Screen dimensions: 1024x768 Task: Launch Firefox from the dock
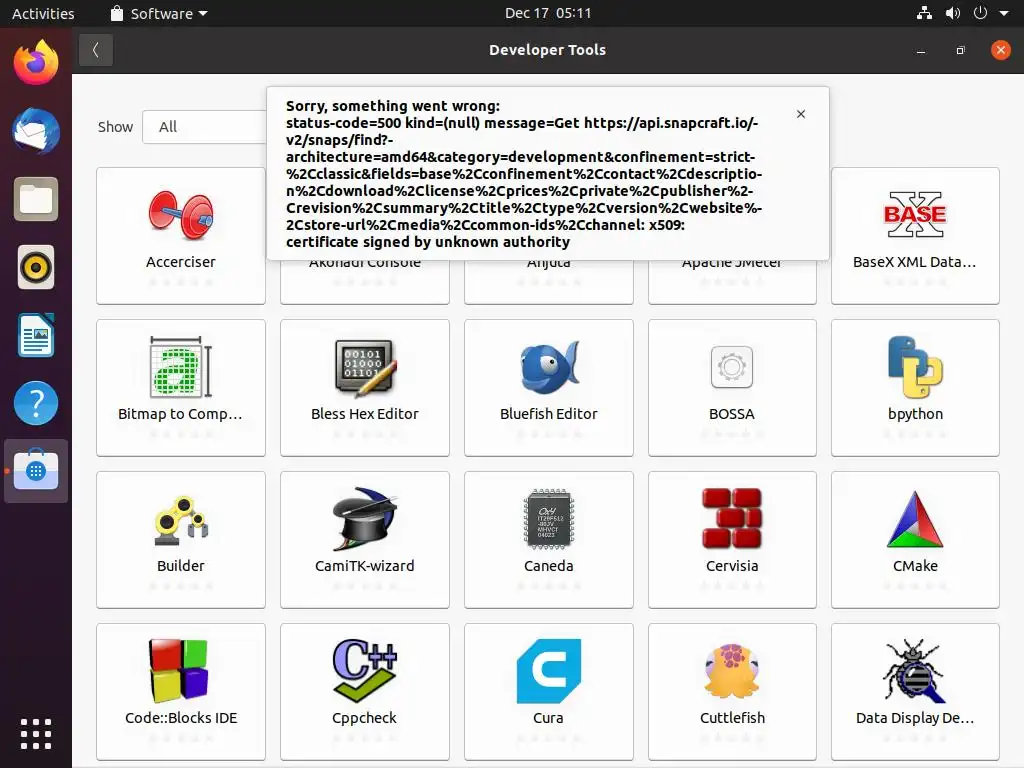pos(36,62)
